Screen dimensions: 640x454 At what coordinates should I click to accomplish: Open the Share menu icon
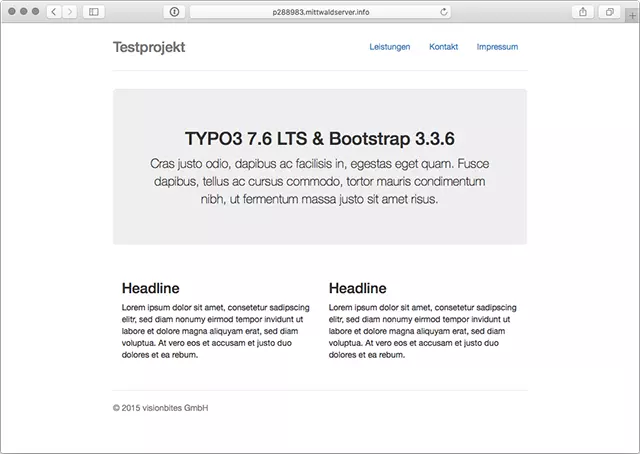583,12
